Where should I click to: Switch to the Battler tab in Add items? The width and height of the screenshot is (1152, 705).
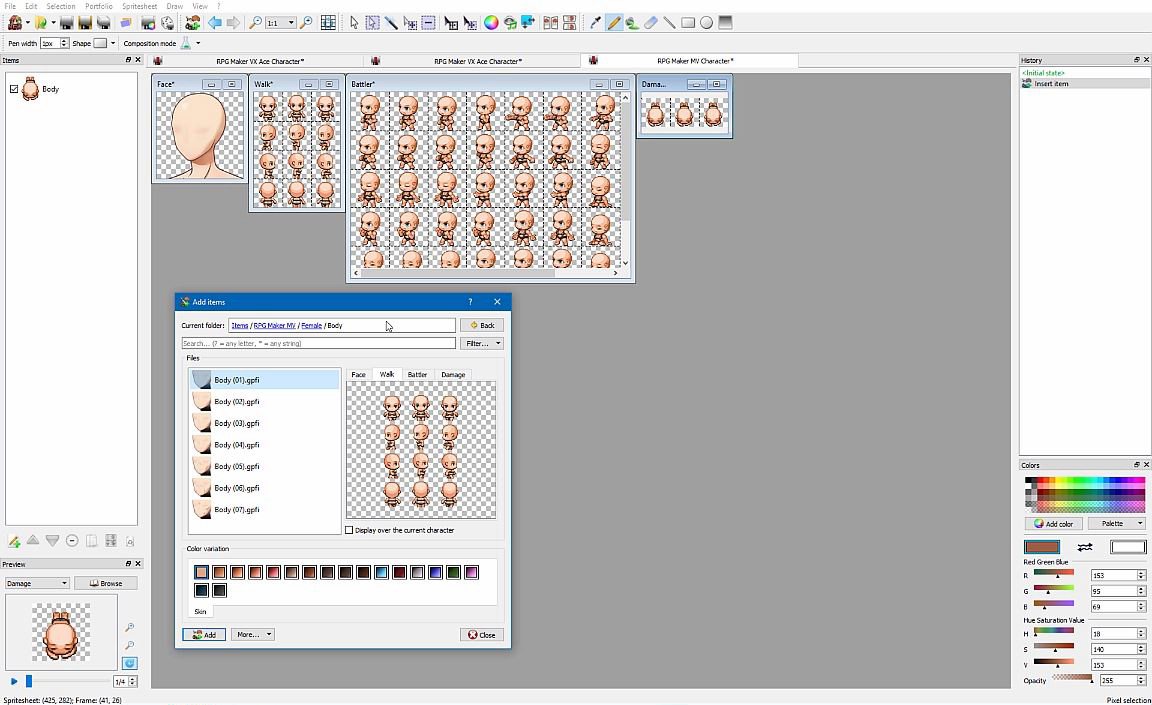point(417,374)
